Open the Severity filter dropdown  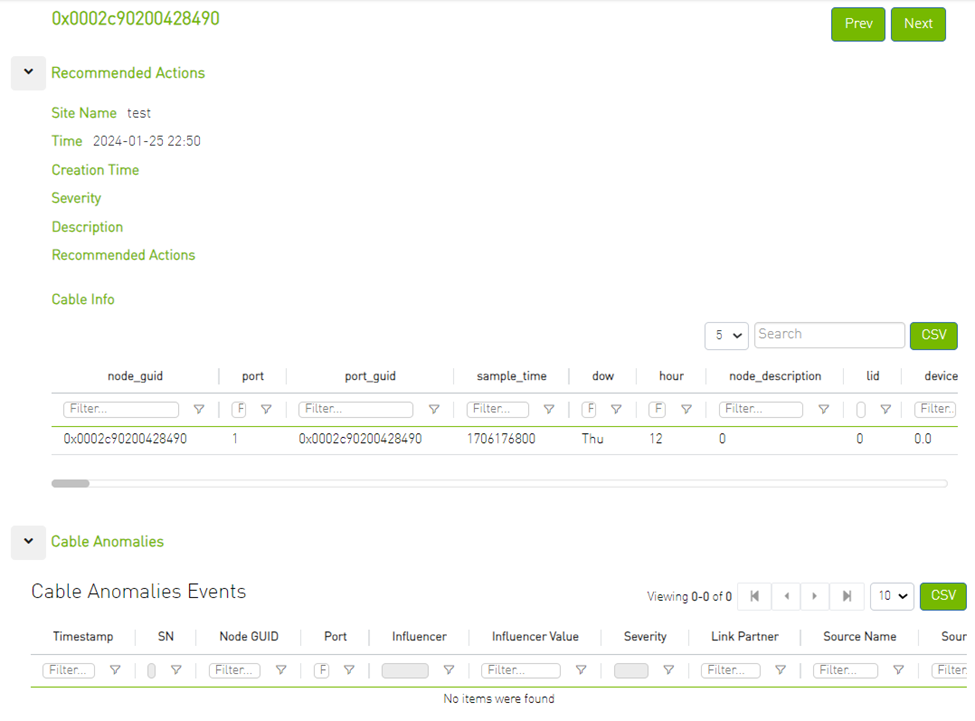pyautogui.click(x=631, y=670)
